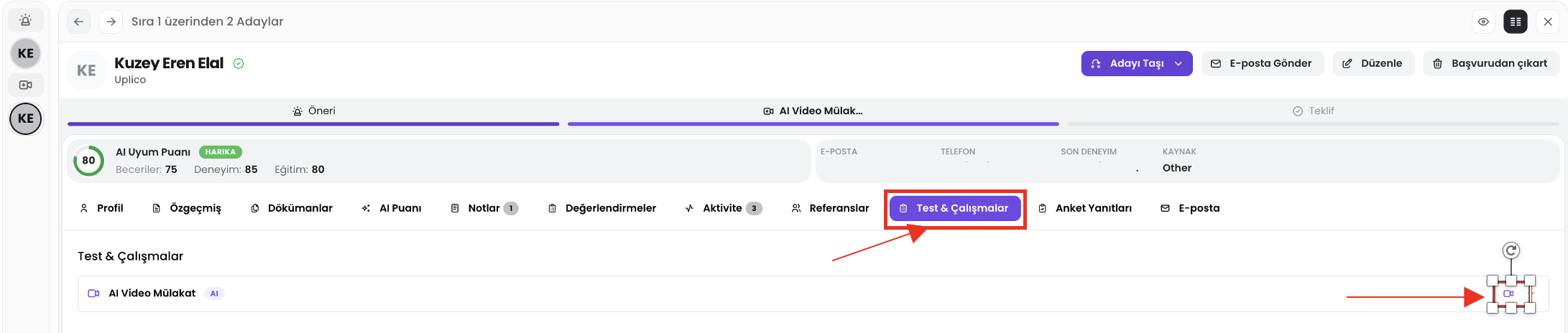Click the back arrow navigation icon
Image resolution: width=1568 pixels, height=333 pixels.
coord(79,22)
